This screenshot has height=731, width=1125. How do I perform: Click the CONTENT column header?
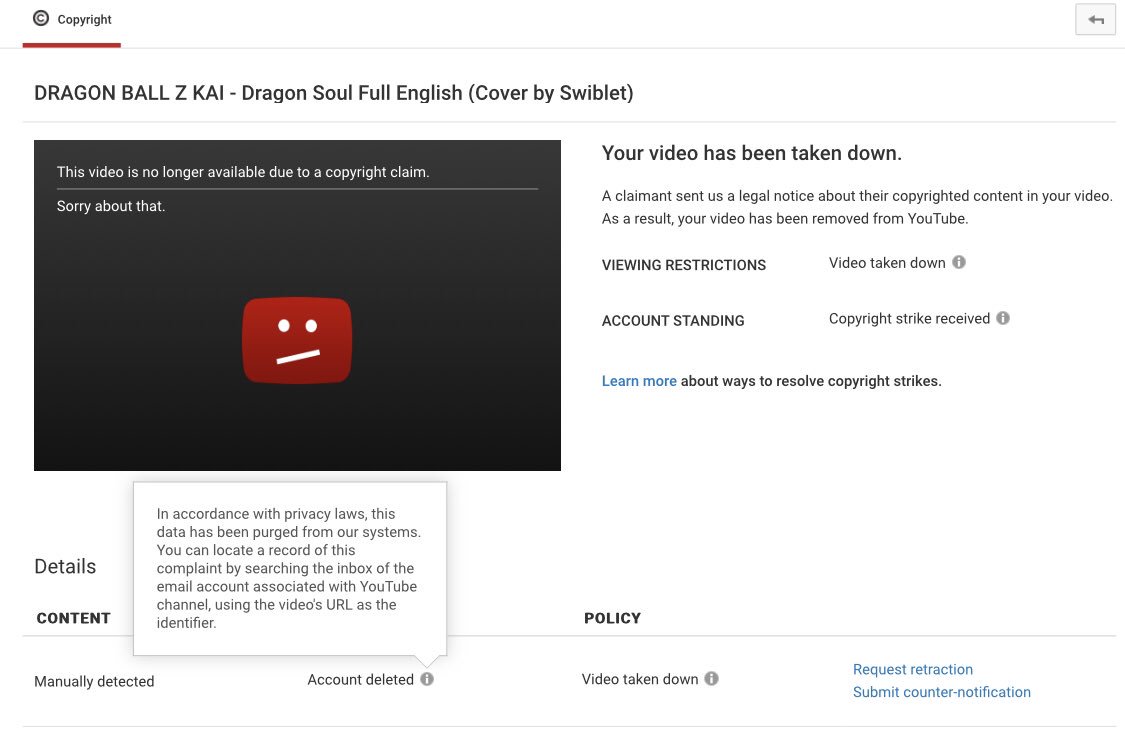[73, 618]
